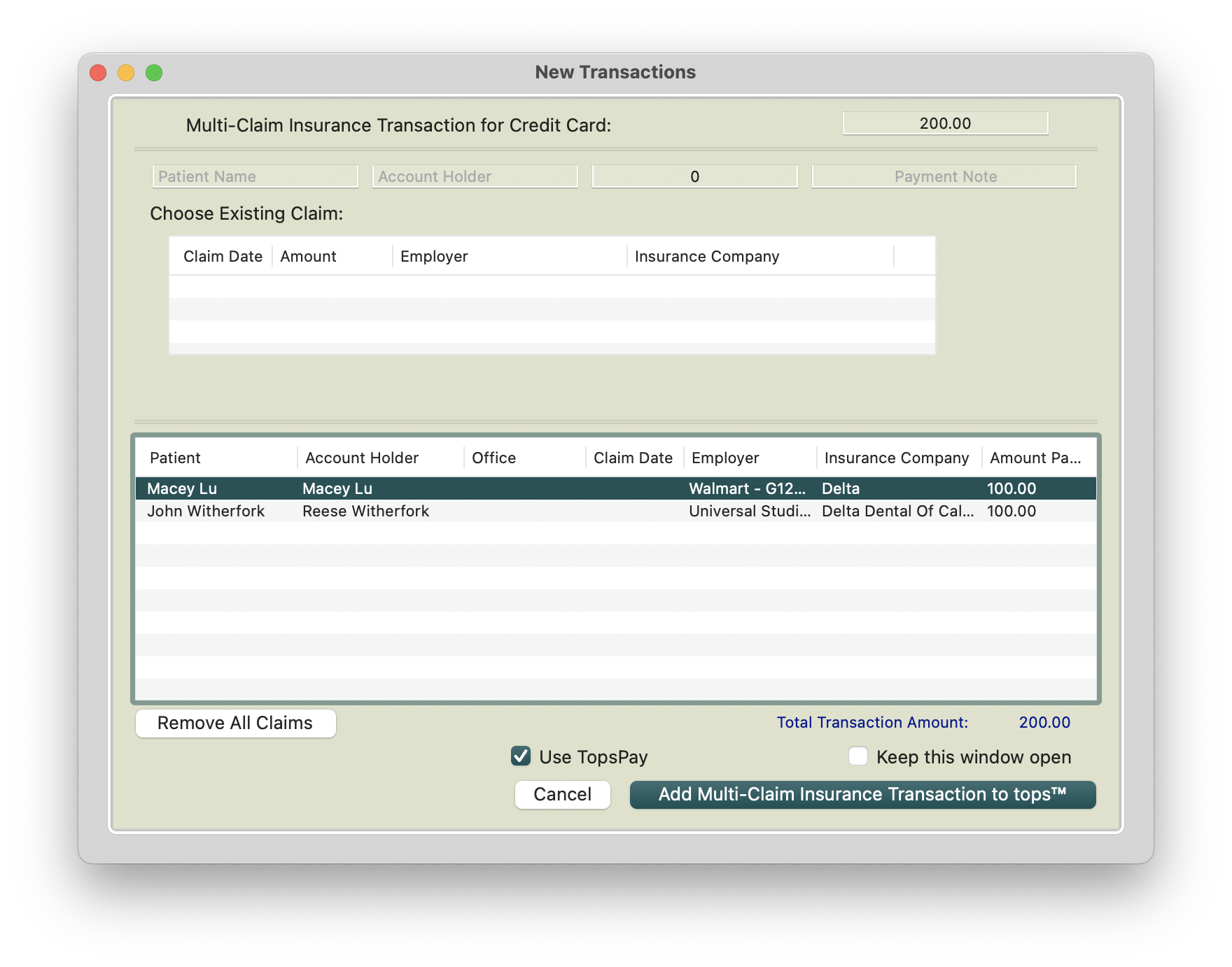
Task: Click Claim Date header in Choose Existing Claim table
Action: pos(223,256)
